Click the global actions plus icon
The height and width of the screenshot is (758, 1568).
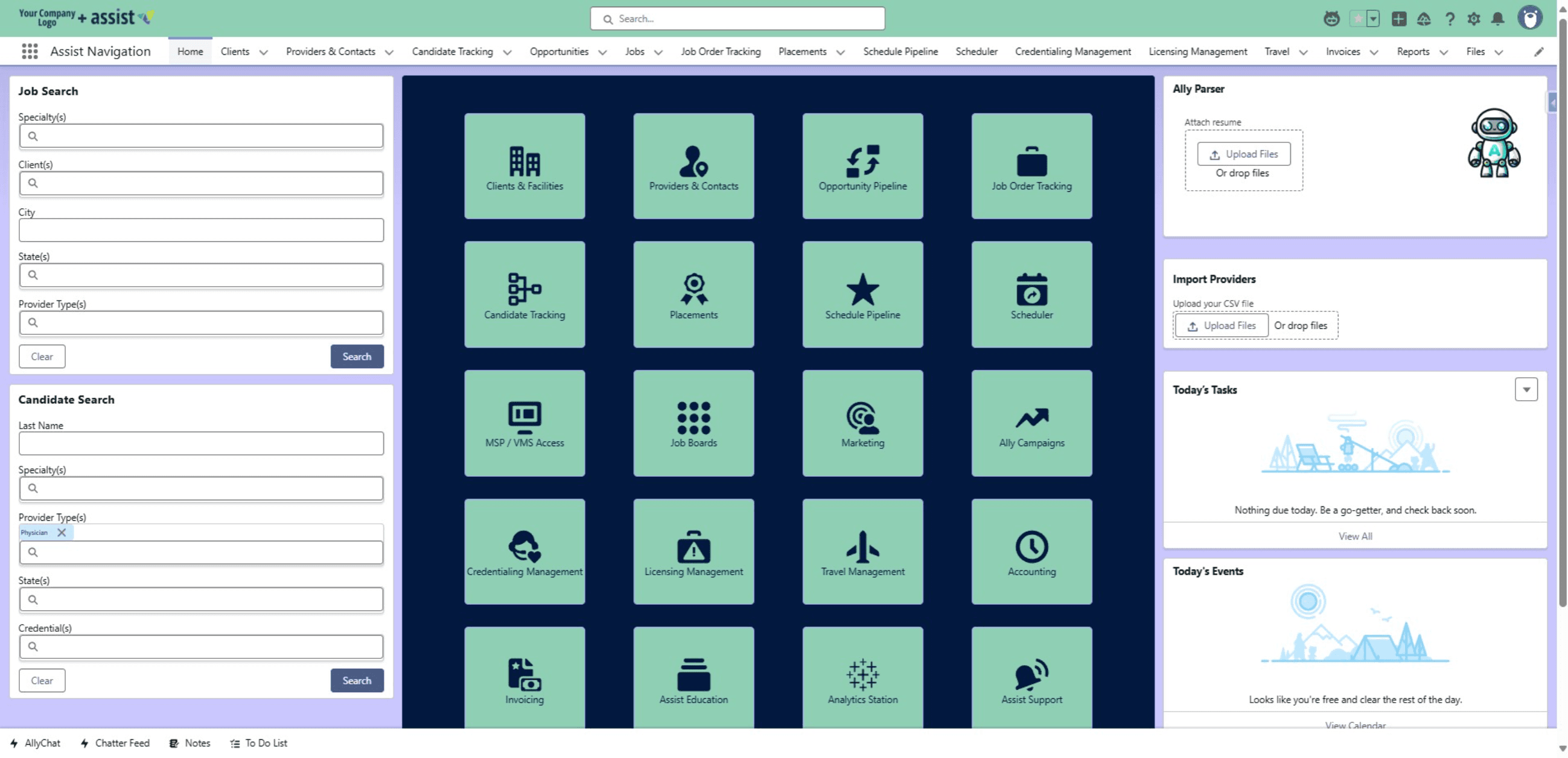(x=1399, y=19)
